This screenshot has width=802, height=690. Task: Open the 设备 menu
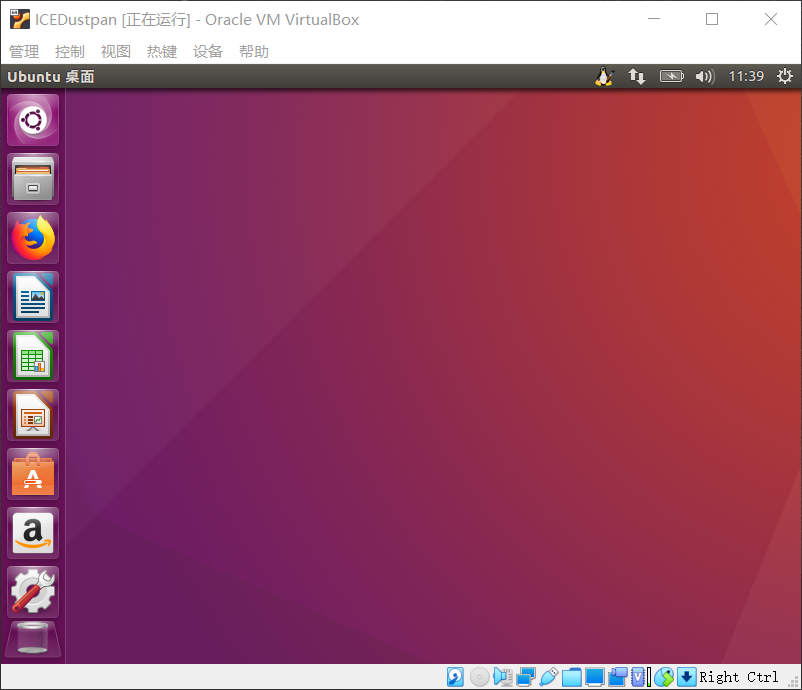[x=208, y=52]
